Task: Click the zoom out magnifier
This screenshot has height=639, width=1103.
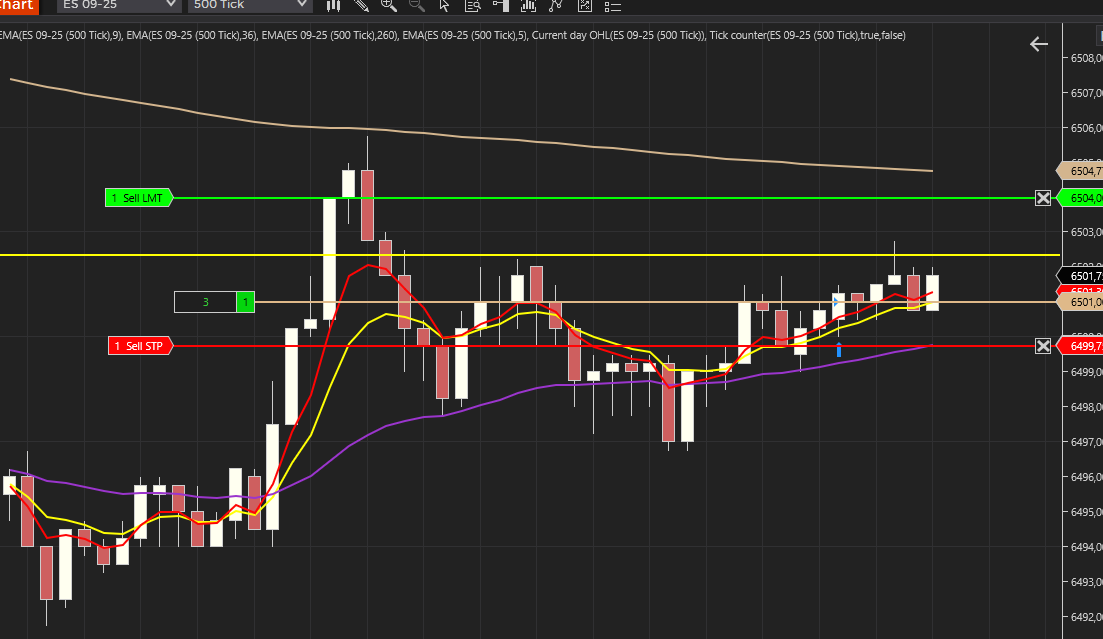Action: click(x=416, y=6)
